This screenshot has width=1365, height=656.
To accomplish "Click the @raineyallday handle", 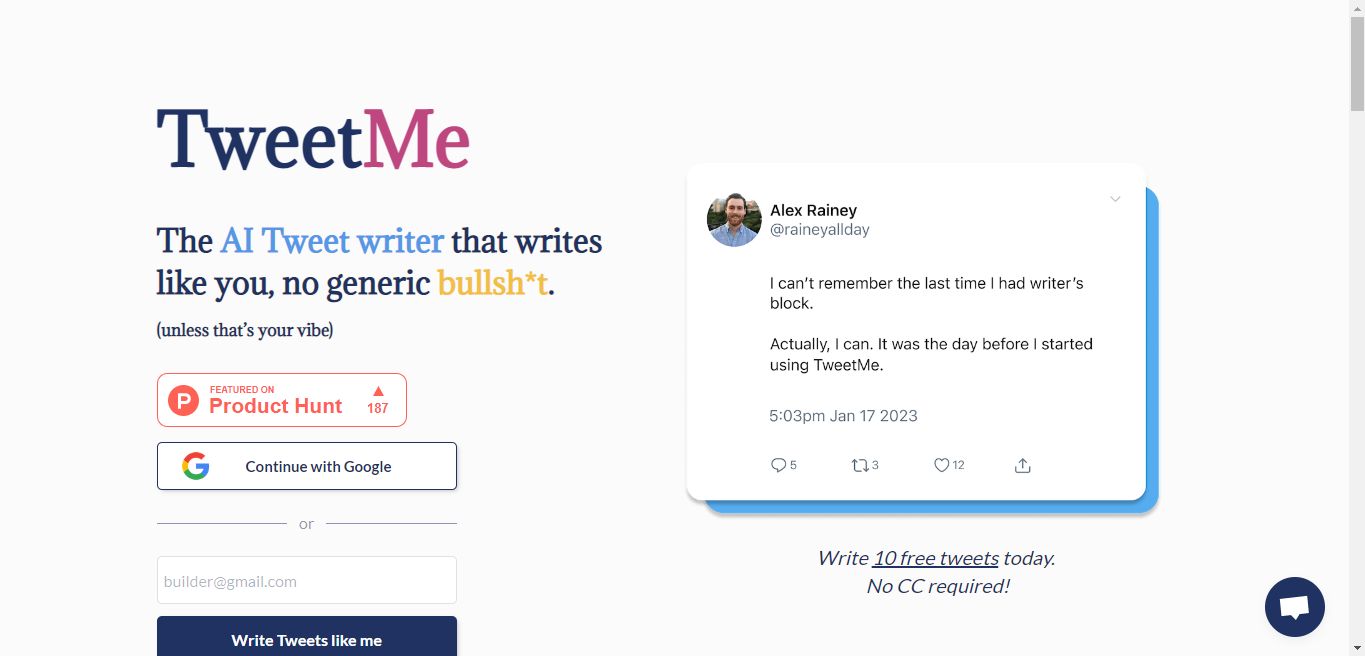I will click(x=820, y=230).
